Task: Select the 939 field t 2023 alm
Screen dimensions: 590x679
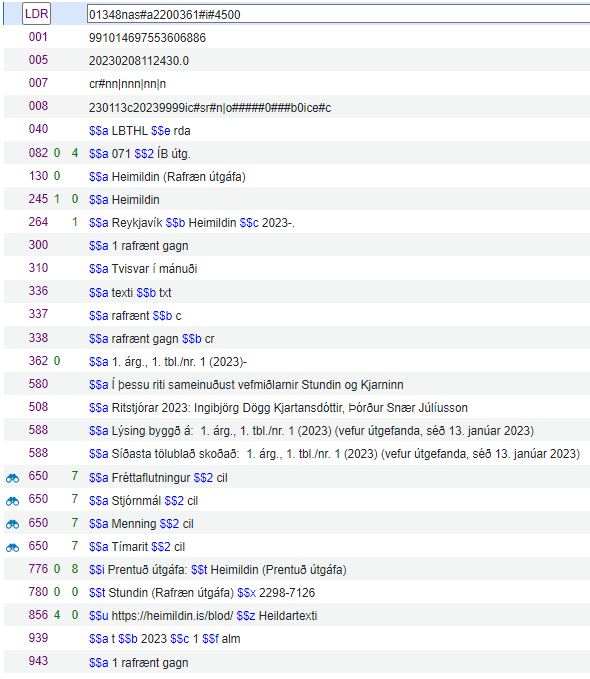Action: pos(165,639)
